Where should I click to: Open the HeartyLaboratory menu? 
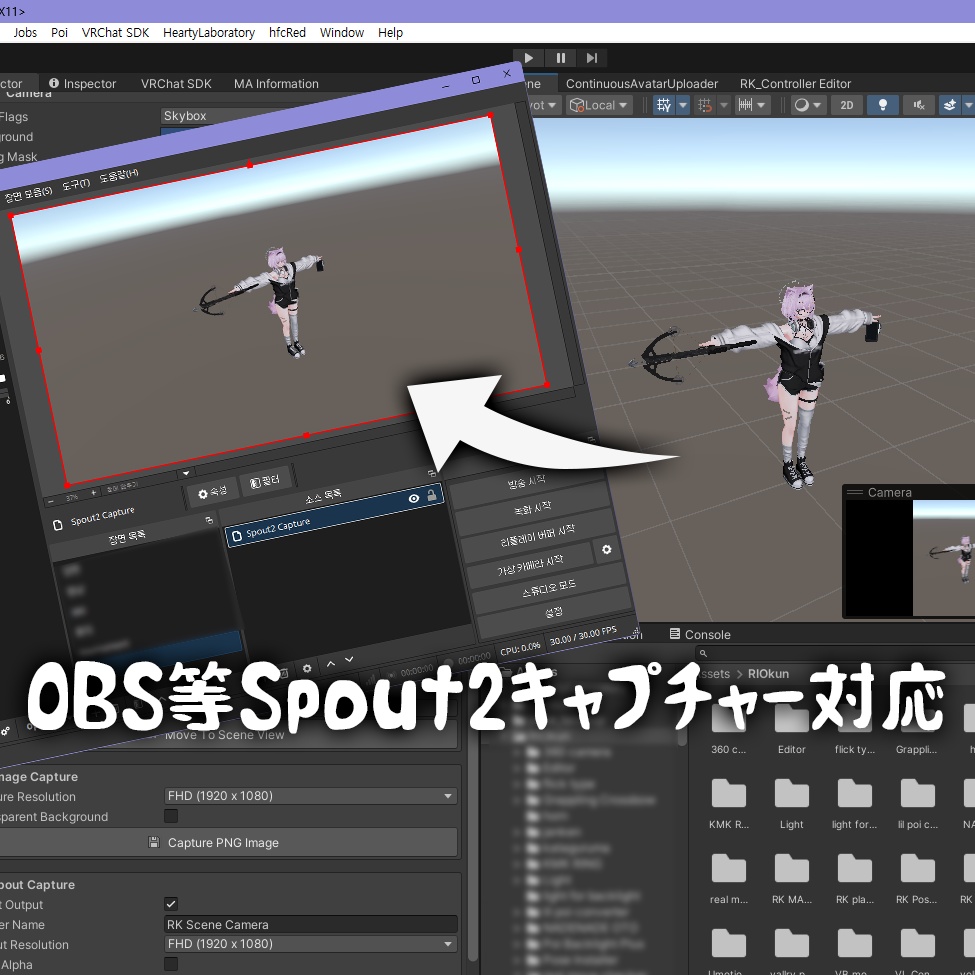208,32
